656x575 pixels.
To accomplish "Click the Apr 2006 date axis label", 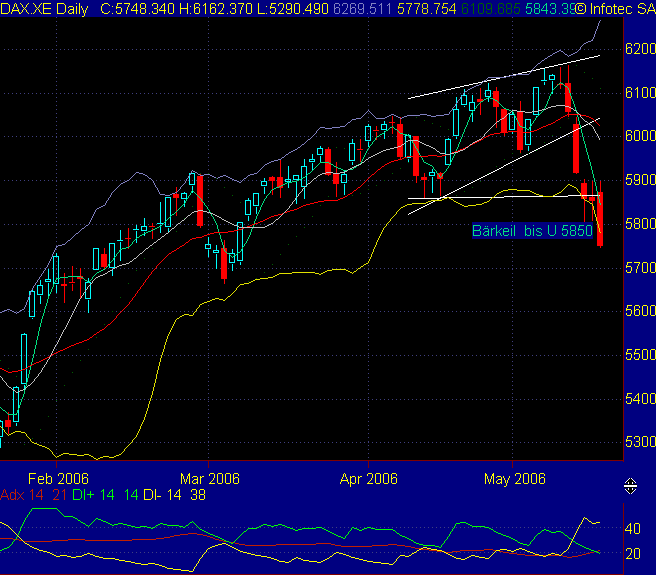I will pyautogui.click(x=369, y=479).
